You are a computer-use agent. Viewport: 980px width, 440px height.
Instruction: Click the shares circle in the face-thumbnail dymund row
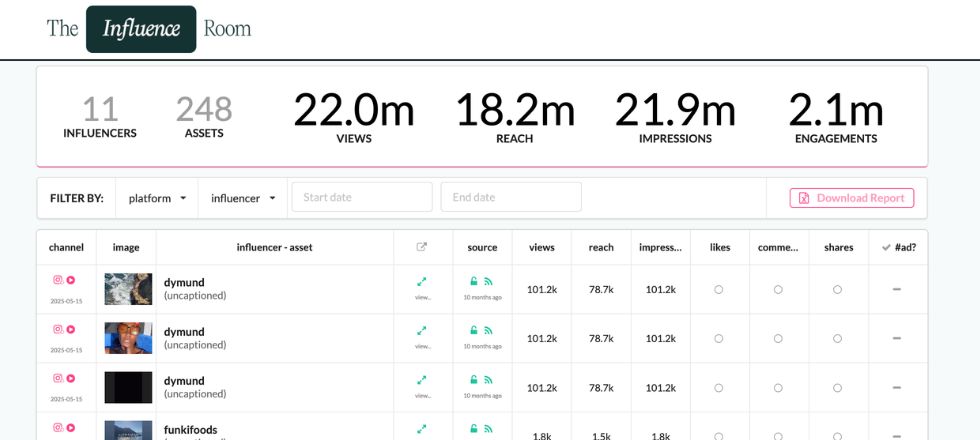coord(838,338)
